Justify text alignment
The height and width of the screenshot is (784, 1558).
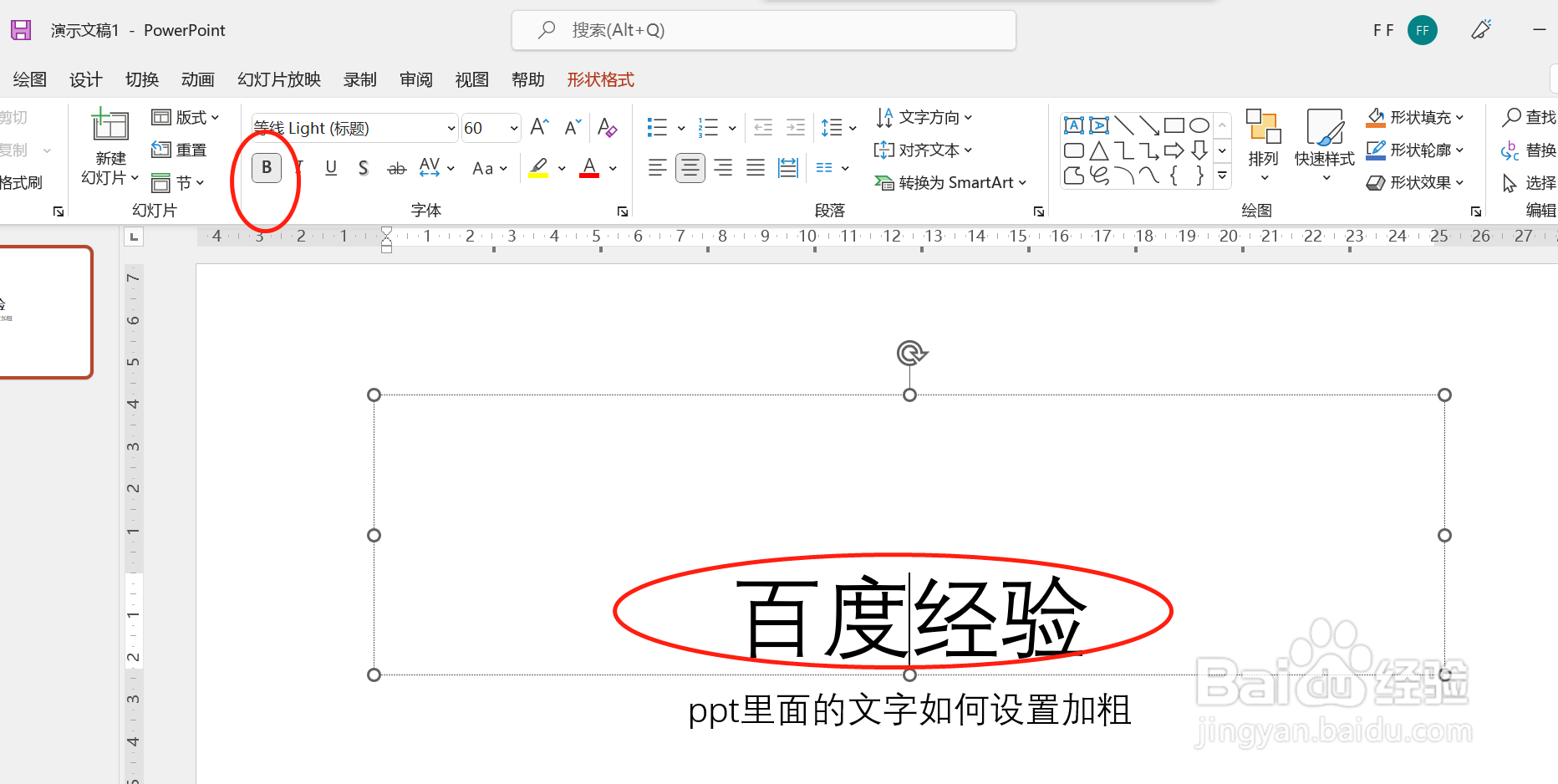tap(756, 168)
